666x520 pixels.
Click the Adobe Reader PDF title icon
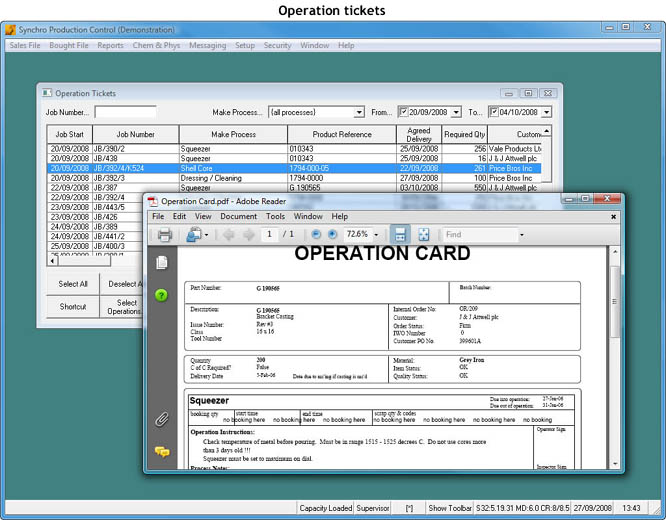tap(152, 201)
